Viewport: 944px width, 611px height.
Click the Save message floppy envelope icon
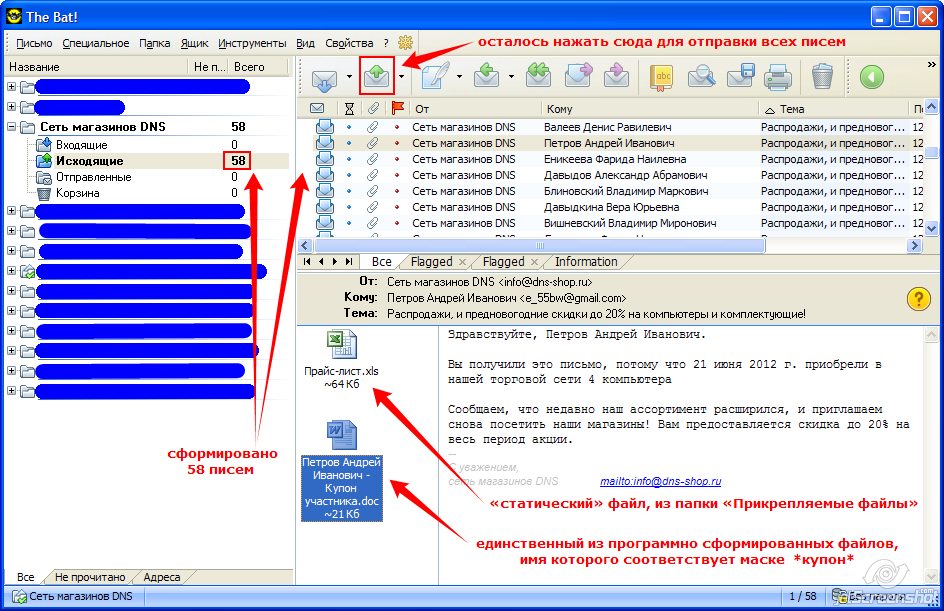(740, 76)
